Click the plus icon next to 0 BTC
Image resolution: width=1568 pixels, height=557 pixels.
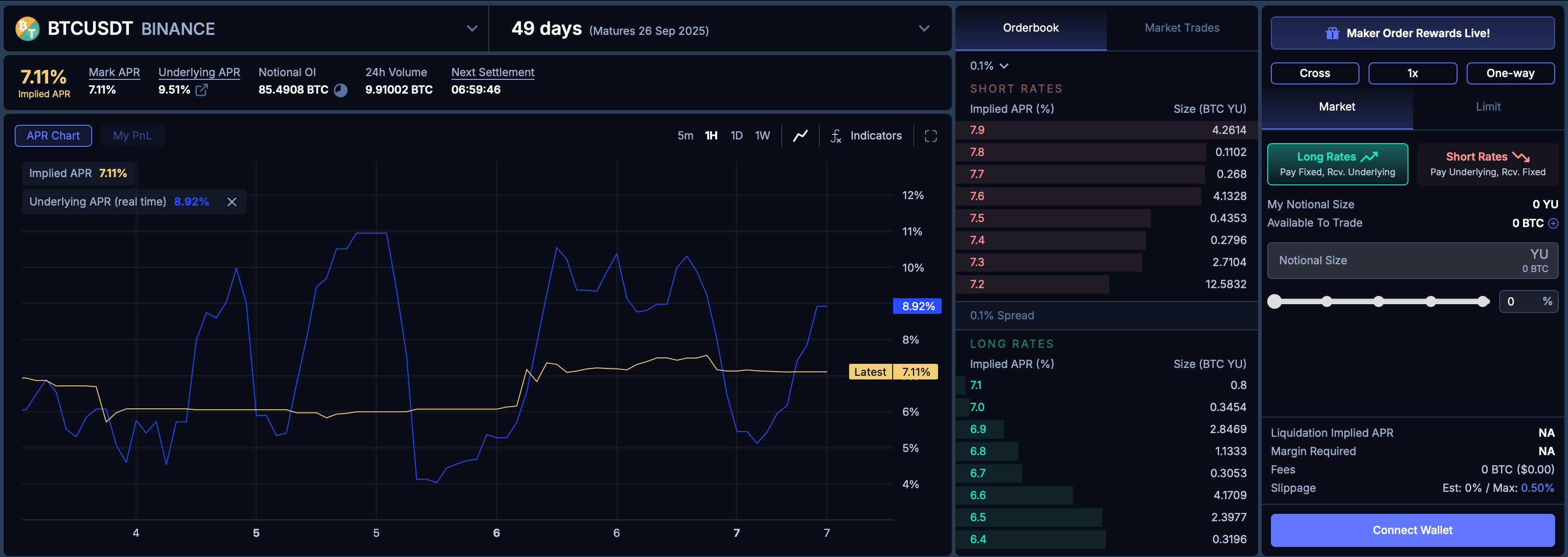[x=1553, y=223]
